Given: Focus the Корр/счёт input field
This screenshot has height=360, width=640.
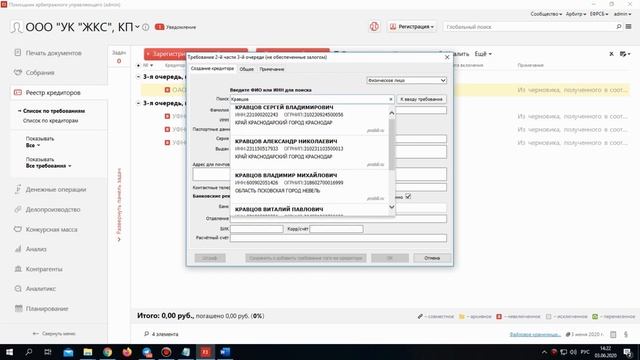Looking at the screenshot, I should click(336, 229).
